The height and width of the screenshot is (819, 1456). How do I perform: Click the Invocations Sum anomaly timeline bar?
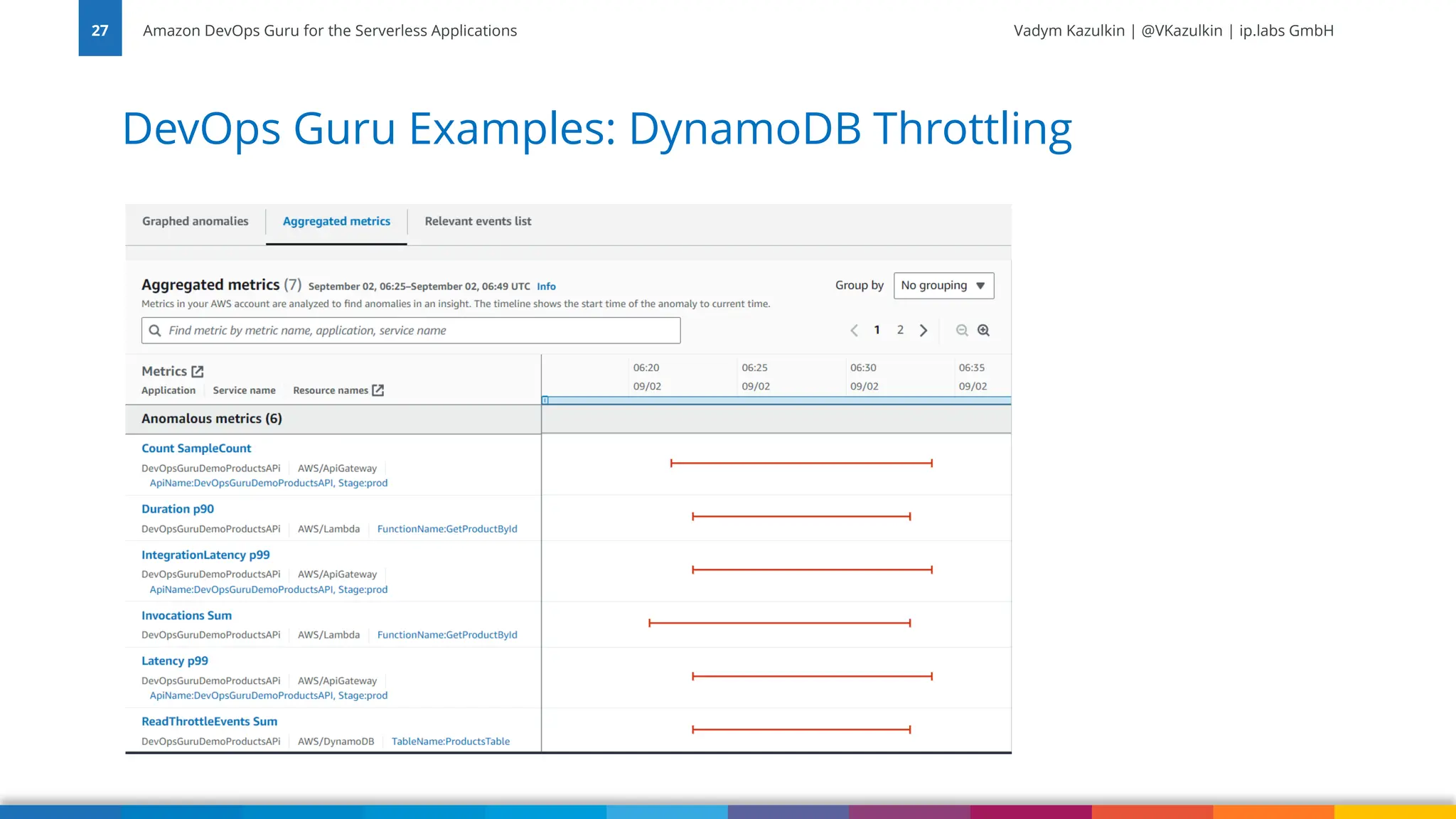pos(779,623)
